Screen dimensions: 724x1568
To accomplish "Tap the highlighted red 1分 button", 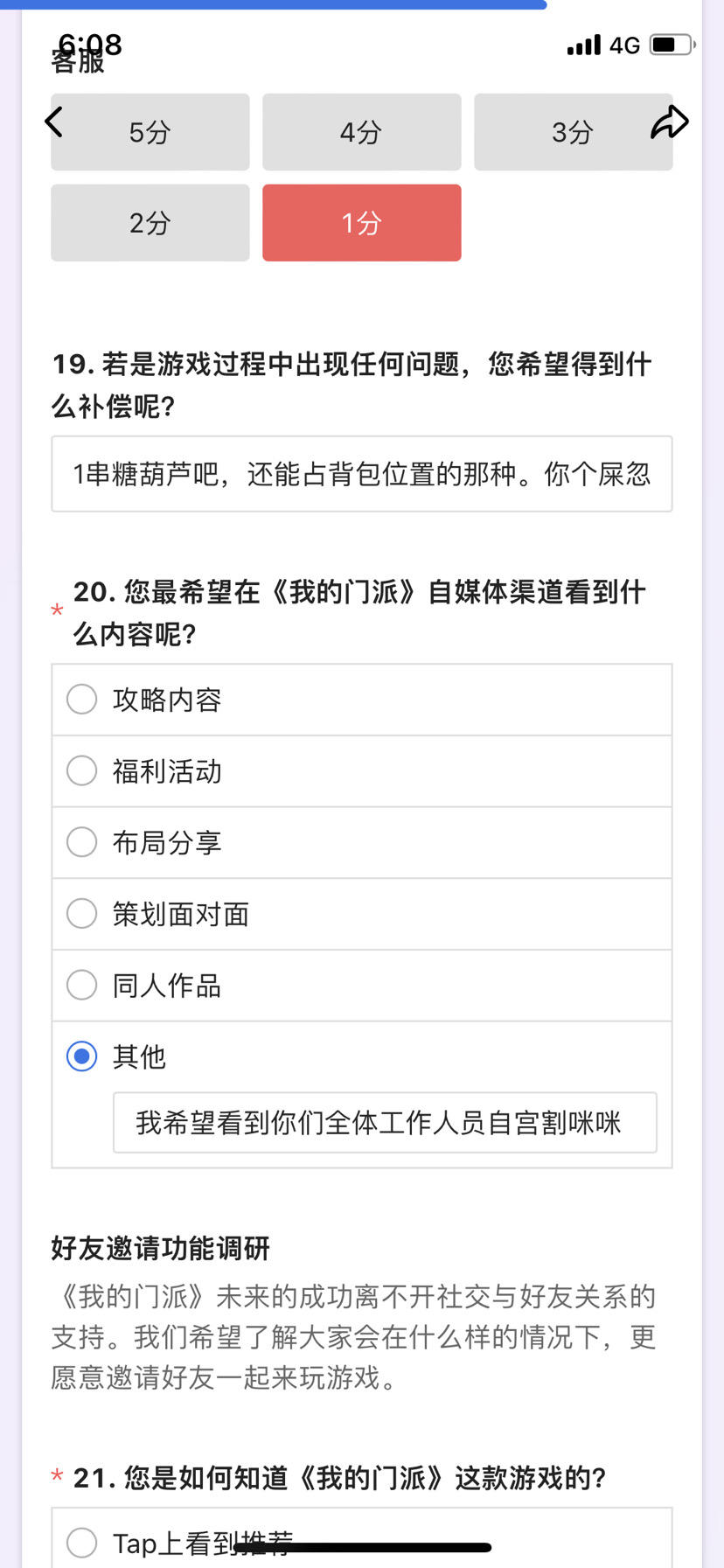I will click(362, 223).
